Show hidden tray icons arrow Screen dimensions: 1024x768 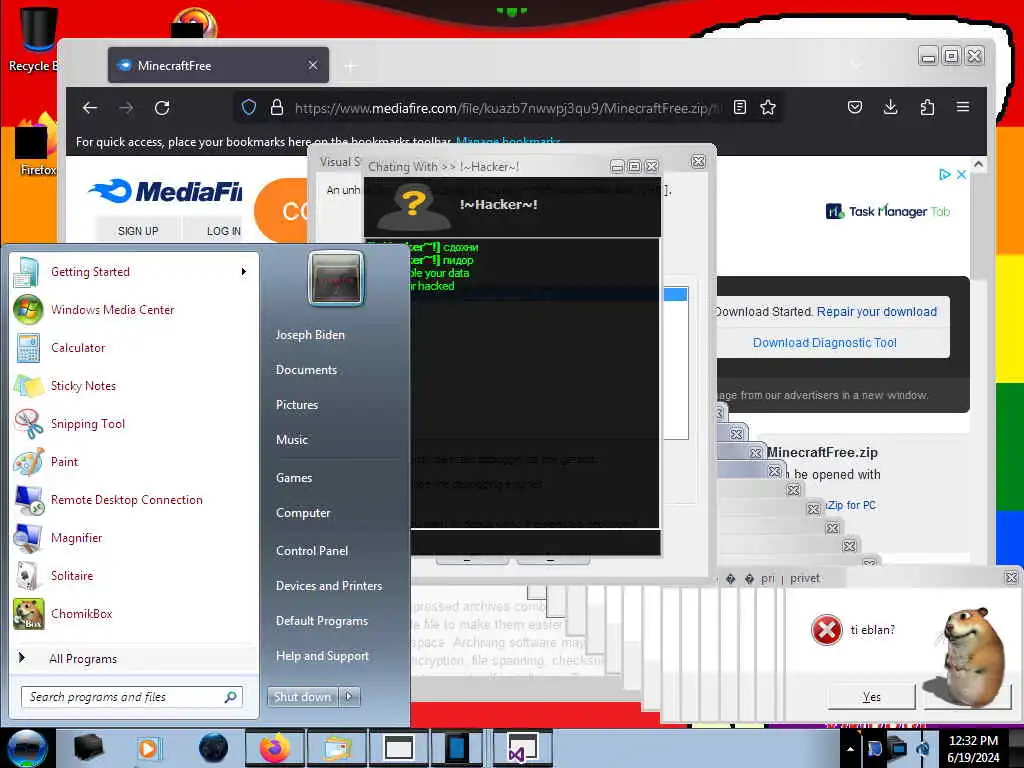(x=850, y=749)
